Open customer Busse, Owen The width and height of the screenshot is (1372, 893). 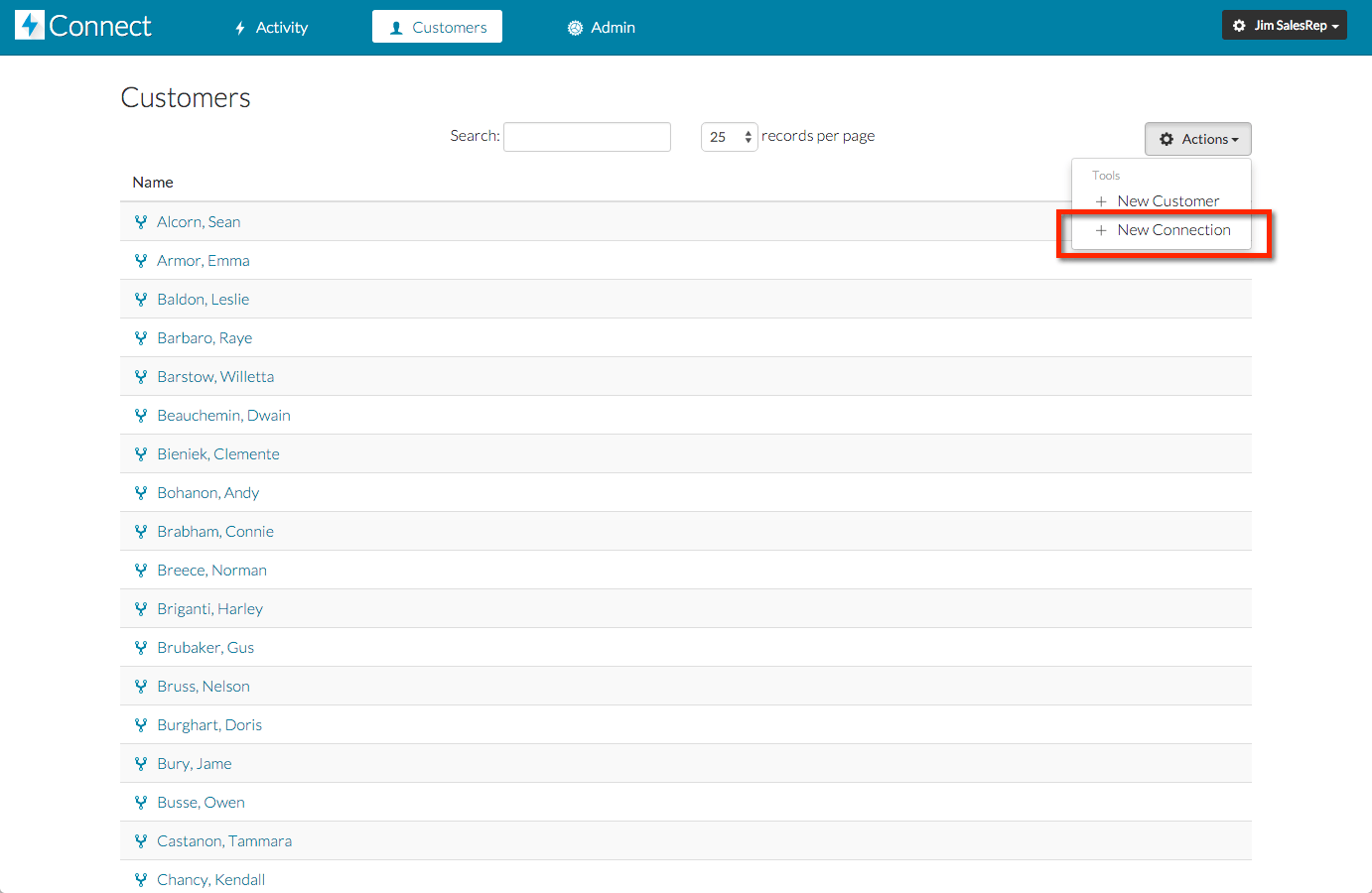pyautogui.click(x=202, y=803)
